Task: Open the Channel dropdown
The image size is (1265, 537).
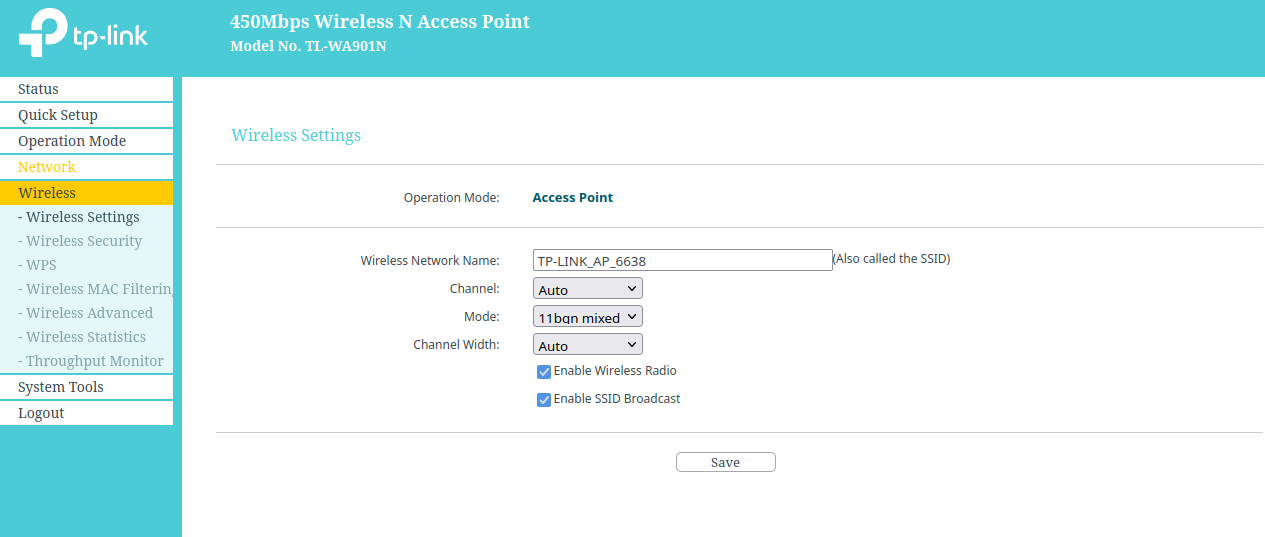Action: pos(588,289)
